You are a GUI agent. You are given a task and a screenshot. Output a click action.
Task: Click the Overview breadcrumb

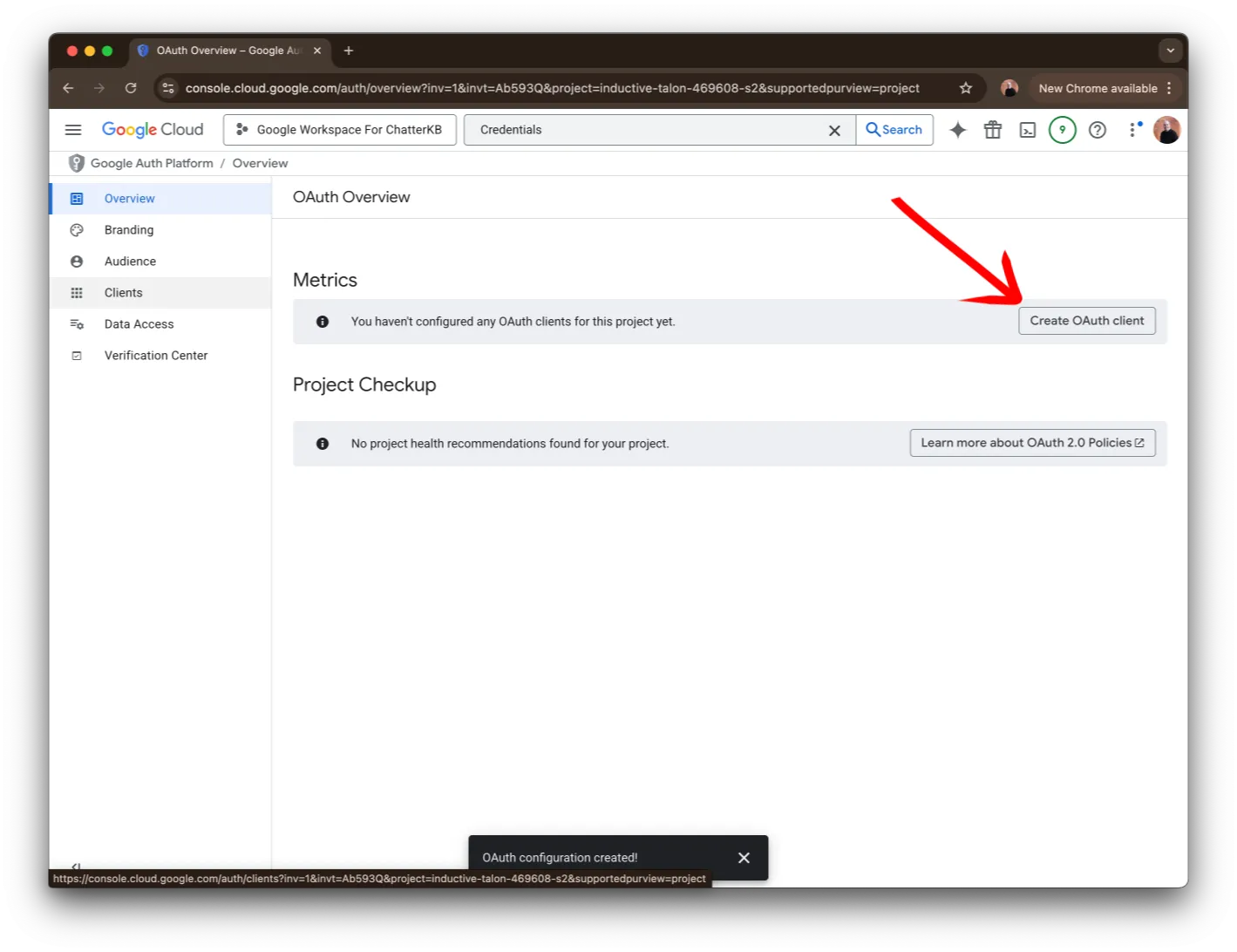pyautogui.click(x=260, y=163)
